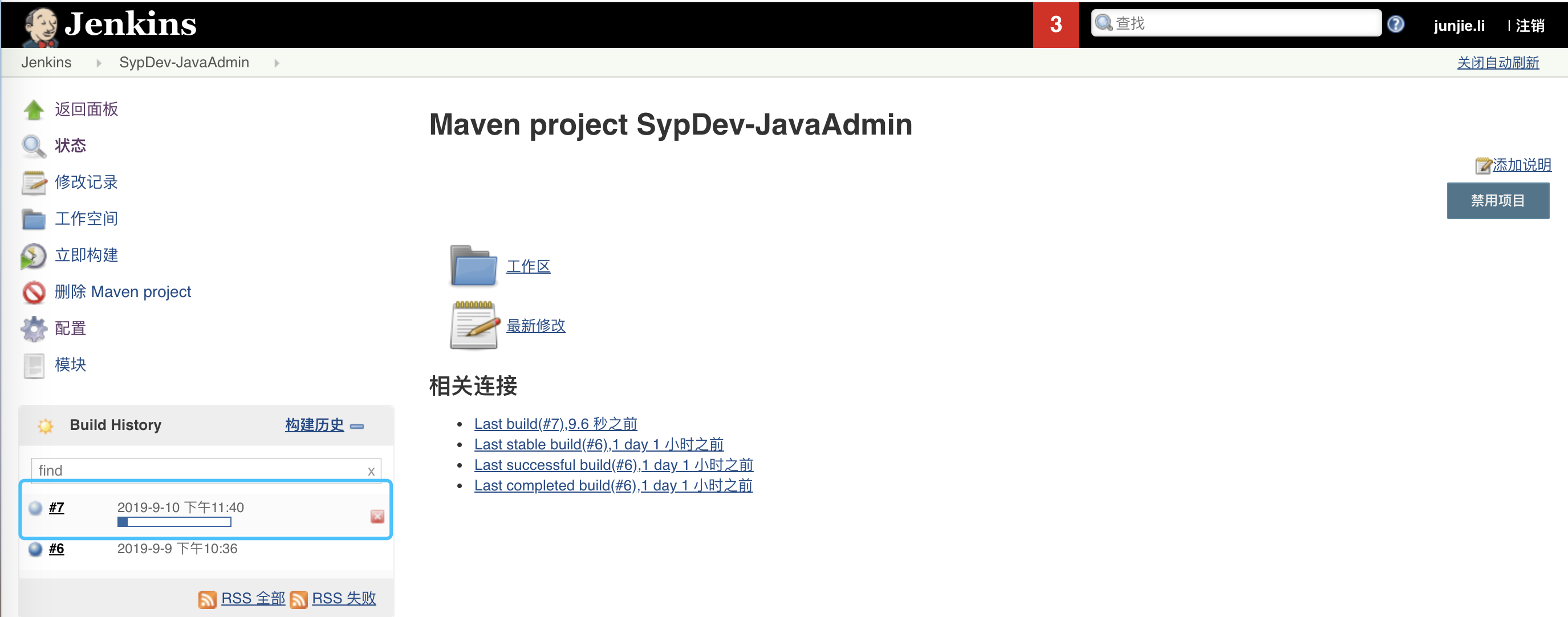
Task: Open Last build(#7) link
Action: tap(556, 424)
